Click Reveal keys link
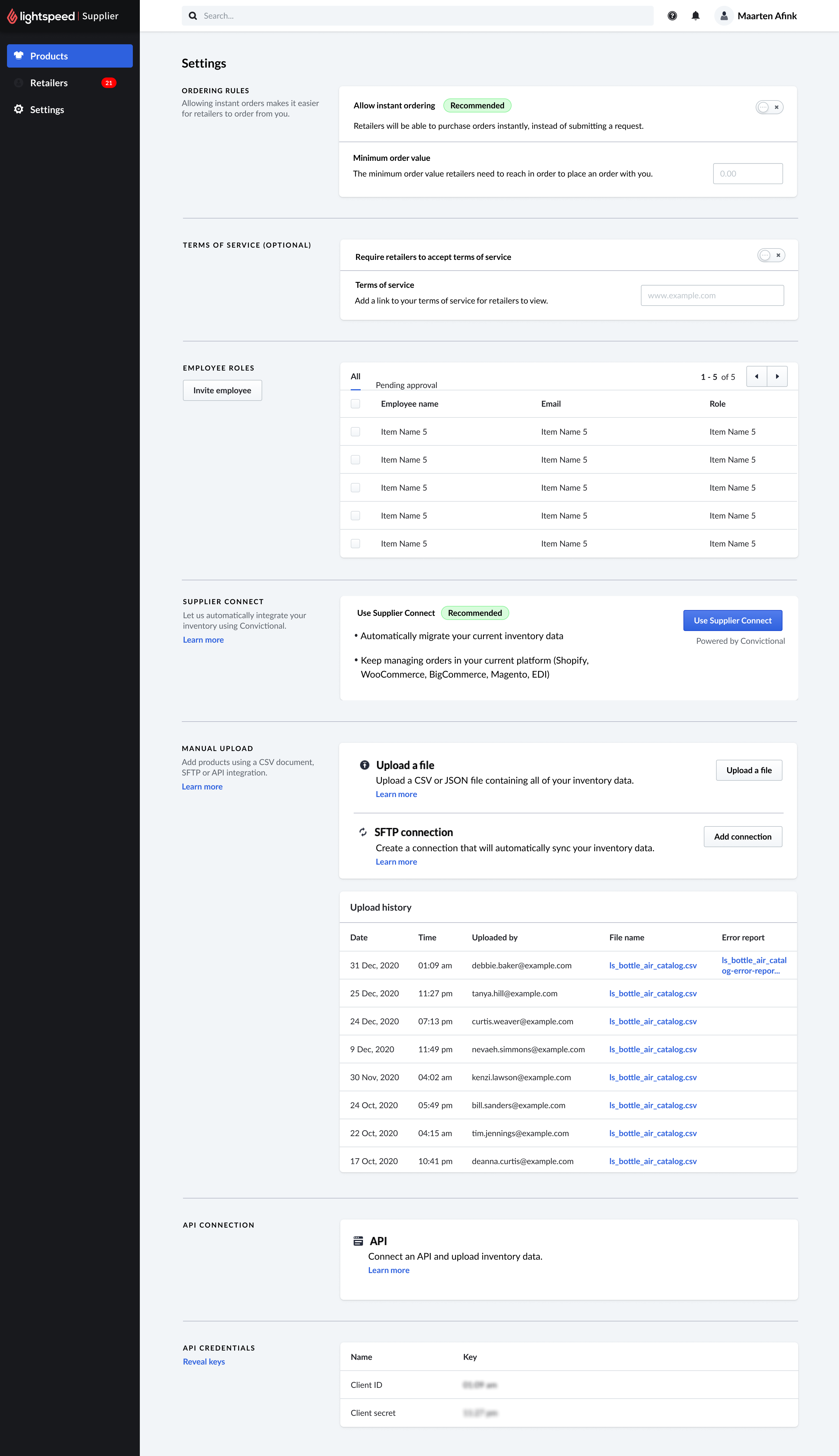Viewport: 839px width, 1456px height. [x=204, y=1362]
